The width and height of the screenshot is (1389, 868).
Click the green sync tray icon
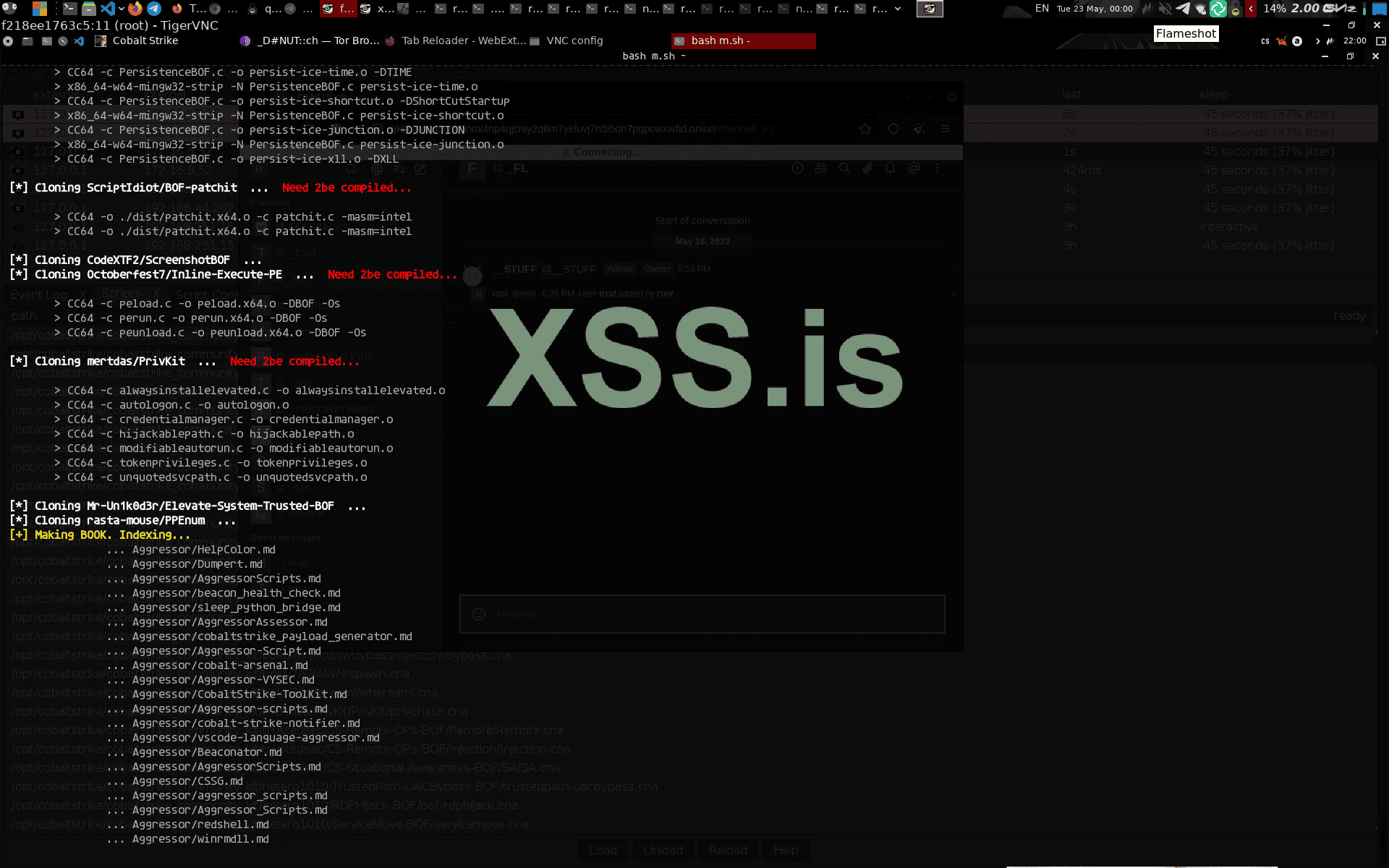[x=1218, y=9]
